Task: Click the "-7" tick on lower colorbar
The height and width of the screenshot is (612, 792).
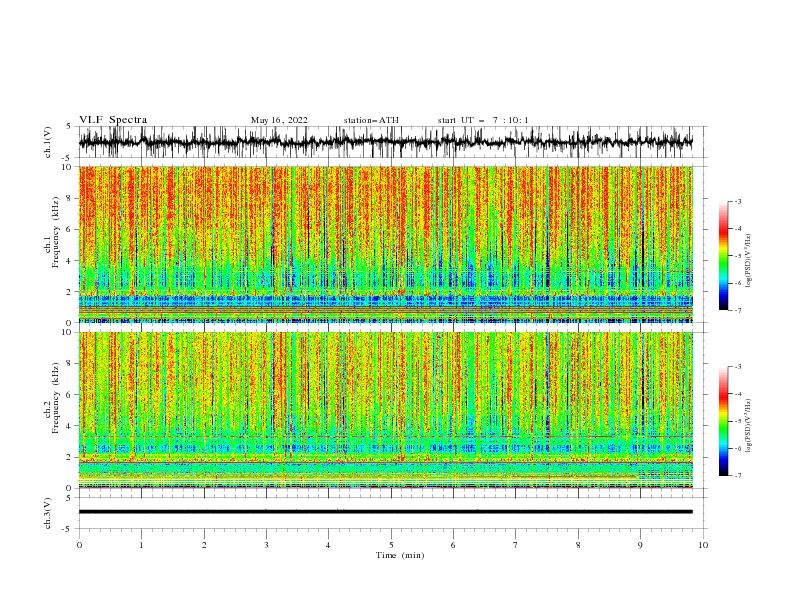Action: coord(737,475)
